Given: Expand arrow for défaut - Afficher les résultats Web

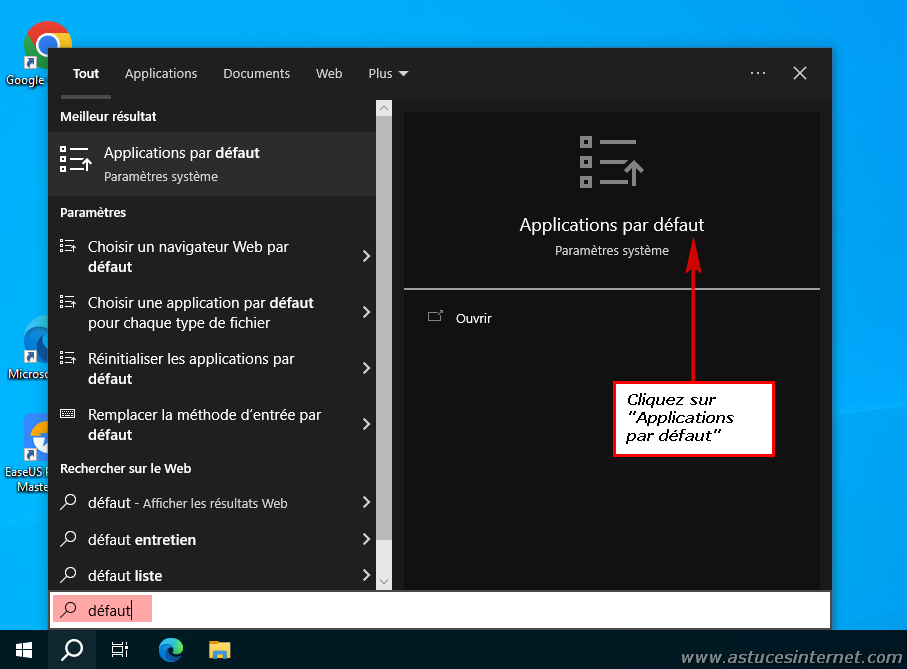Looking at the screenshot, I should pyautogui.click(x=366, y=502).
